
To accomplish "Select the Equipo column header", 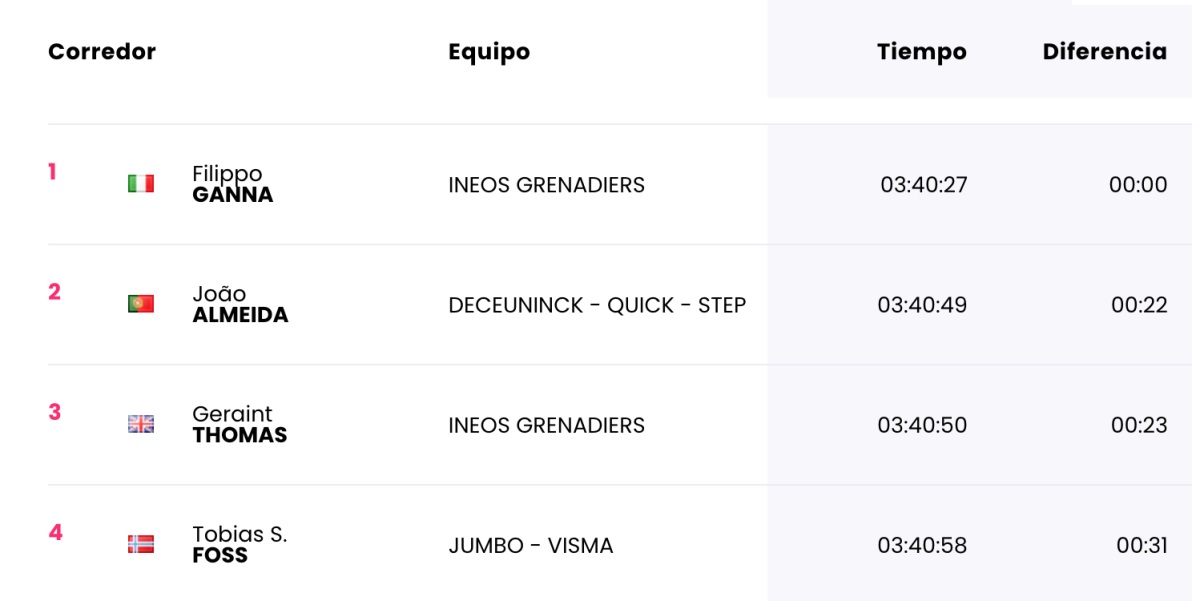I will point(489,51).
